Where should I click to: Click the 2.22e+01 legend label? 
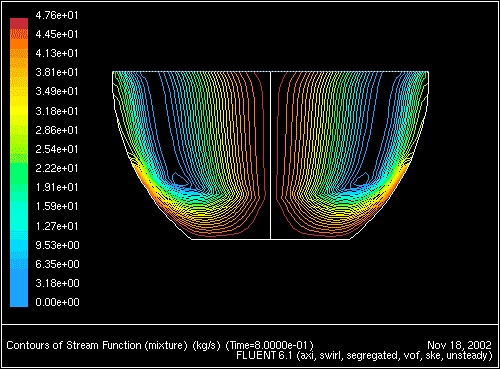click(57, 168)
